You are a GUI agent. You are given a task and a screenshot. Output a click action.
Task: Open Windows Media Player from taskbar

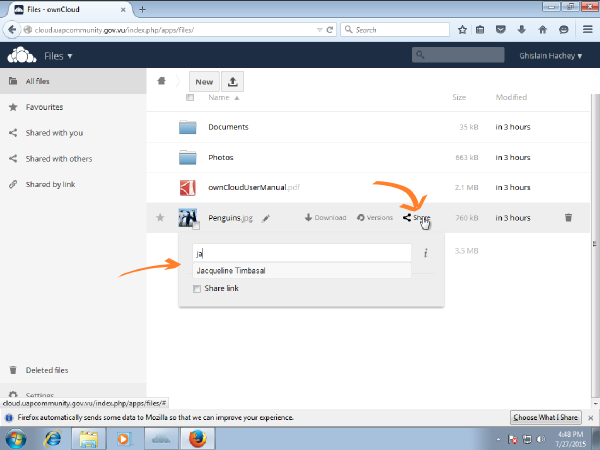124,439
